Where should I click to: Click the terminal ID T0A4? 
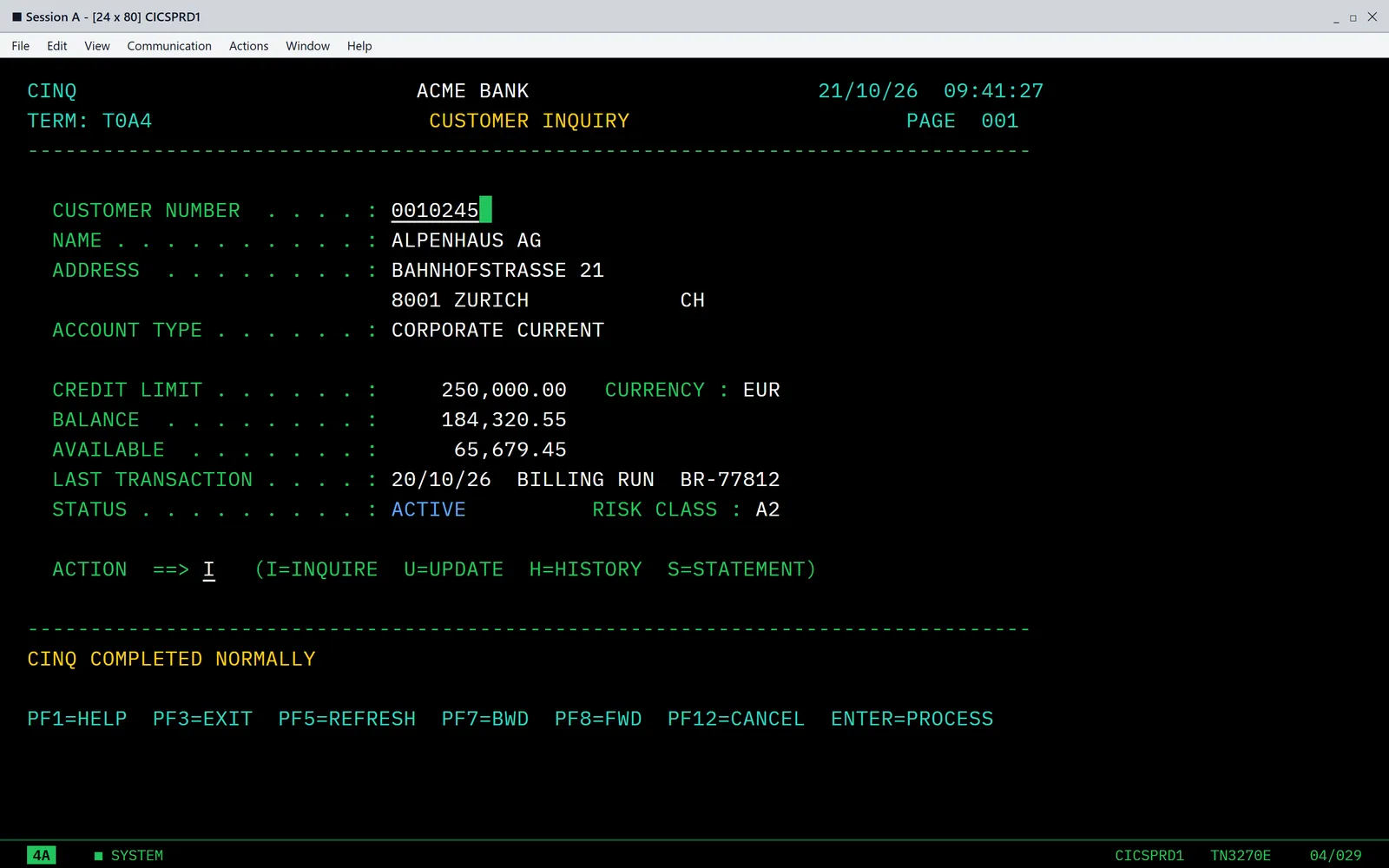click(x=127, y=121)
